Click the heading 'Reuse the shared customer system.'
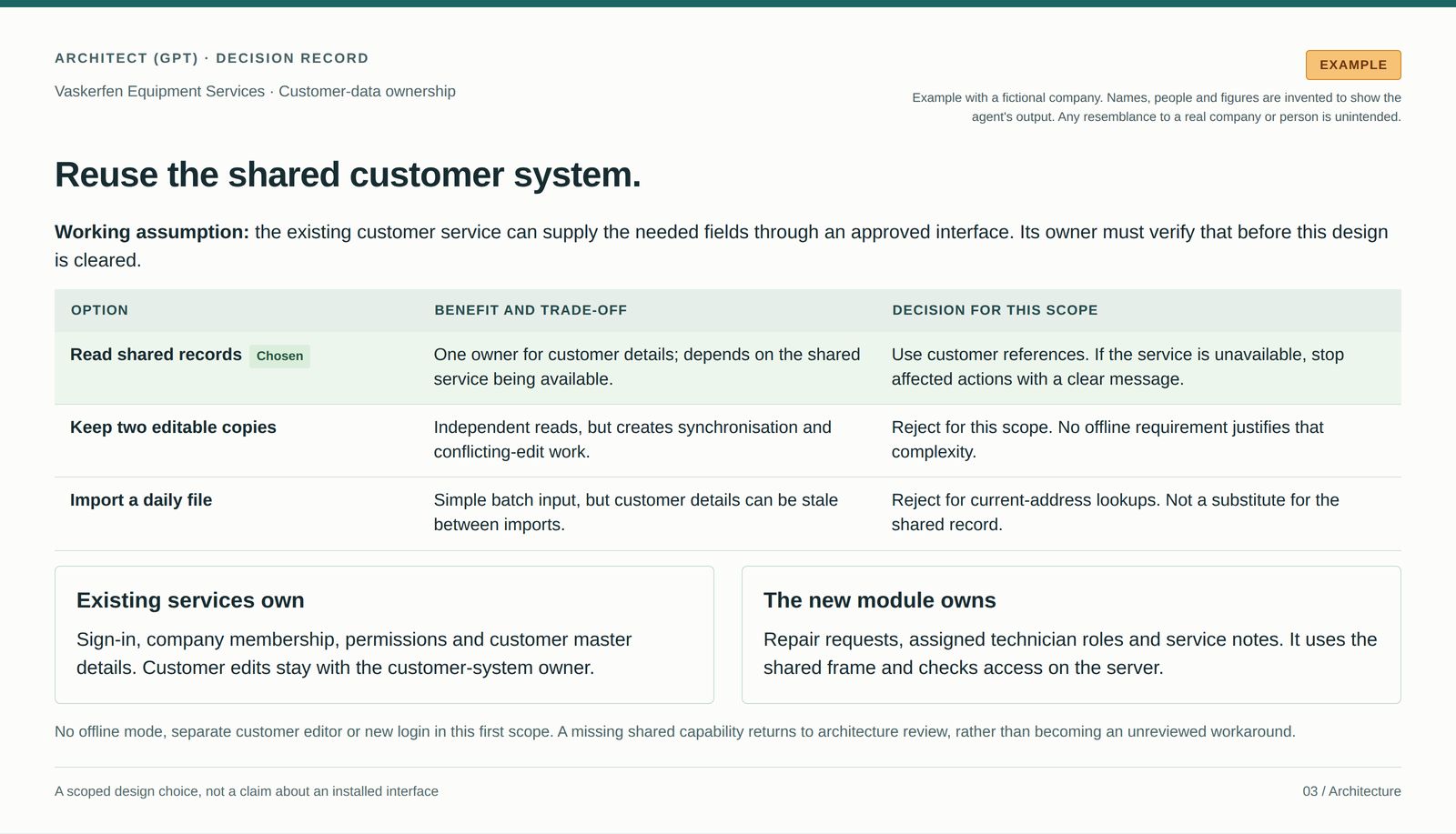This screenshot has width=1456, height=834. pos(348,175)
